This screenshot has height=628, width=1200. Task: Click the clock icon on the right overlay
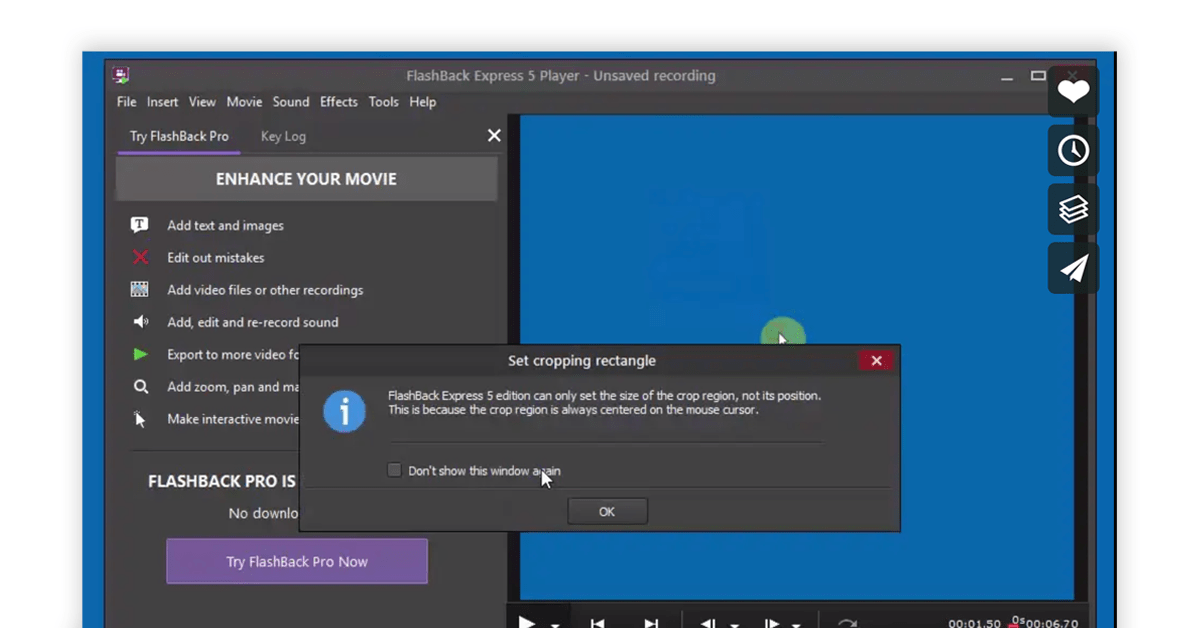click(x=1073, y=150)
